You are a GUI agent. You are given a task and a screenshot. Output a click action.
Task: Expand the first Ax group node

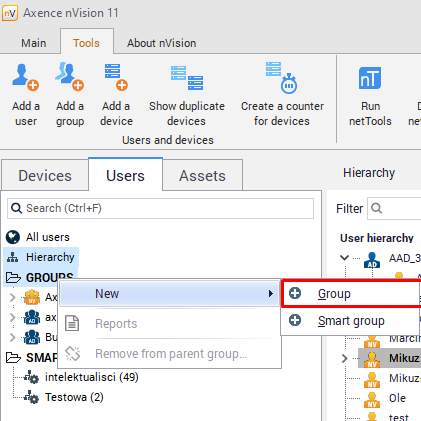coord(12,297)
